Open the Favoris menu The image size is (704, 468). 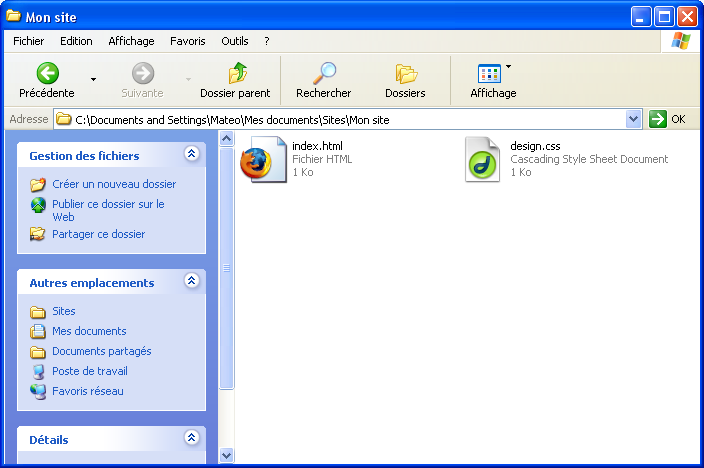[187, 41]
